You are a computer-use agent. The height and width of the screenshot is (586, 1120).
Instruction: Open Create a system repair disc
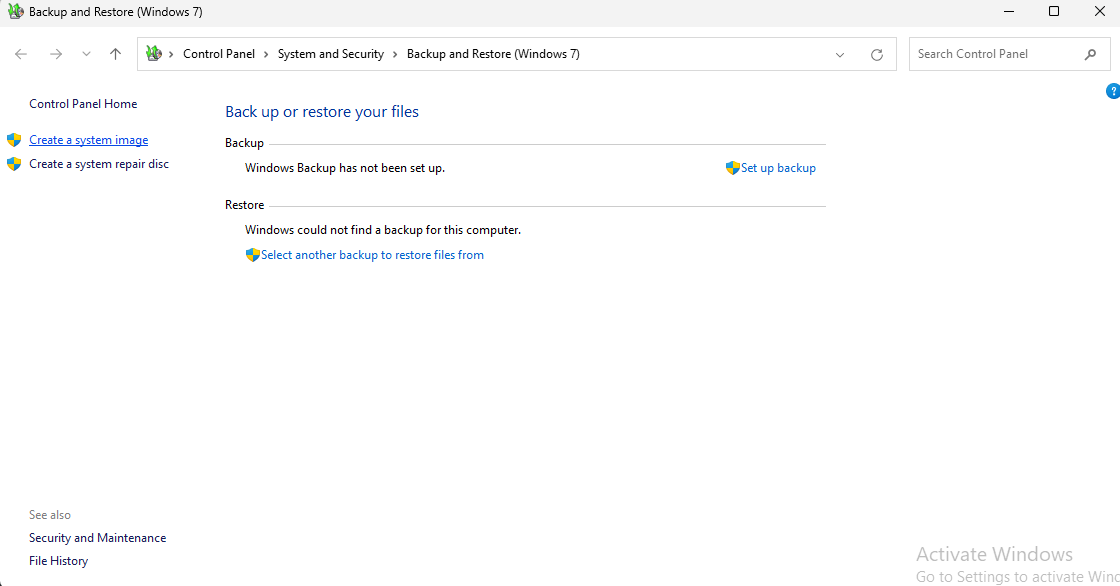point(99,164)
